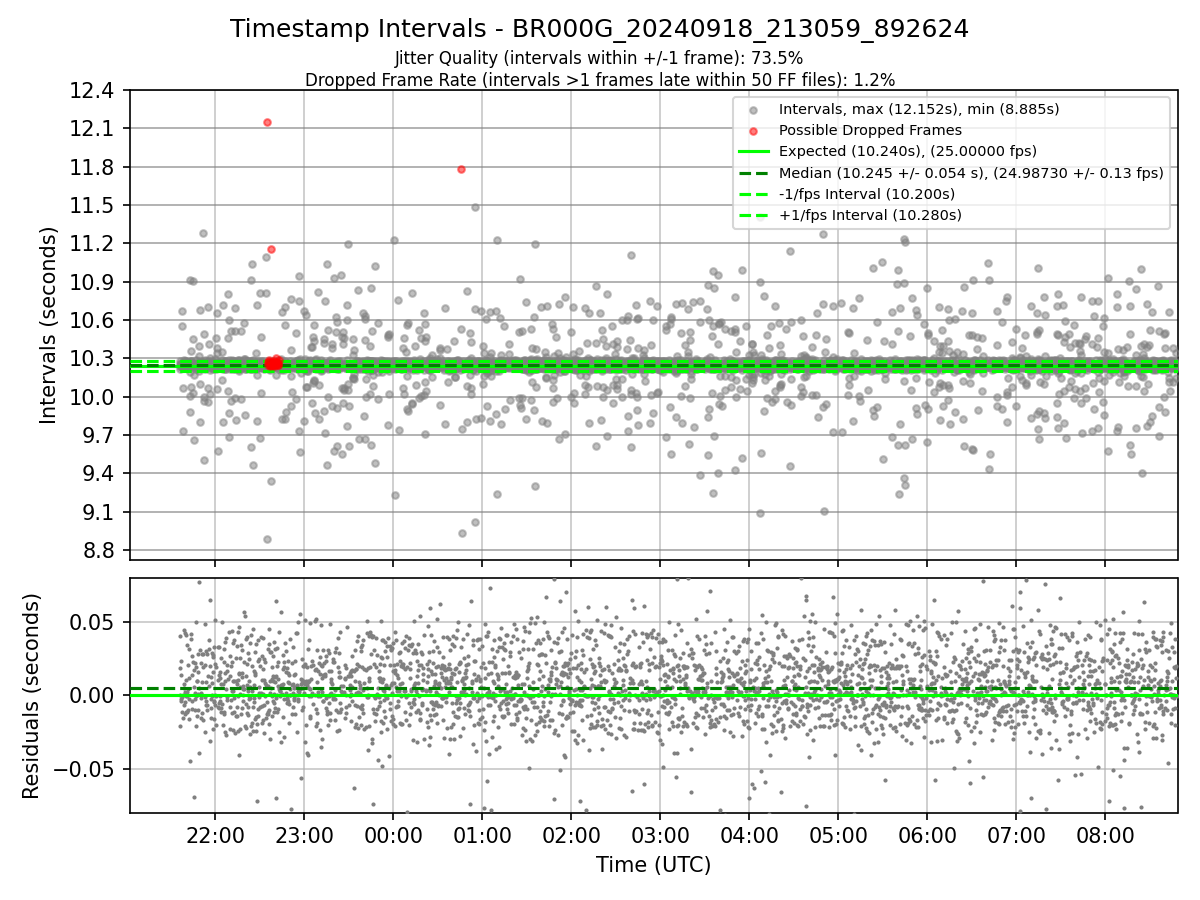
Task: Click residuals tick label '0.05'
Action: point(93,622)
